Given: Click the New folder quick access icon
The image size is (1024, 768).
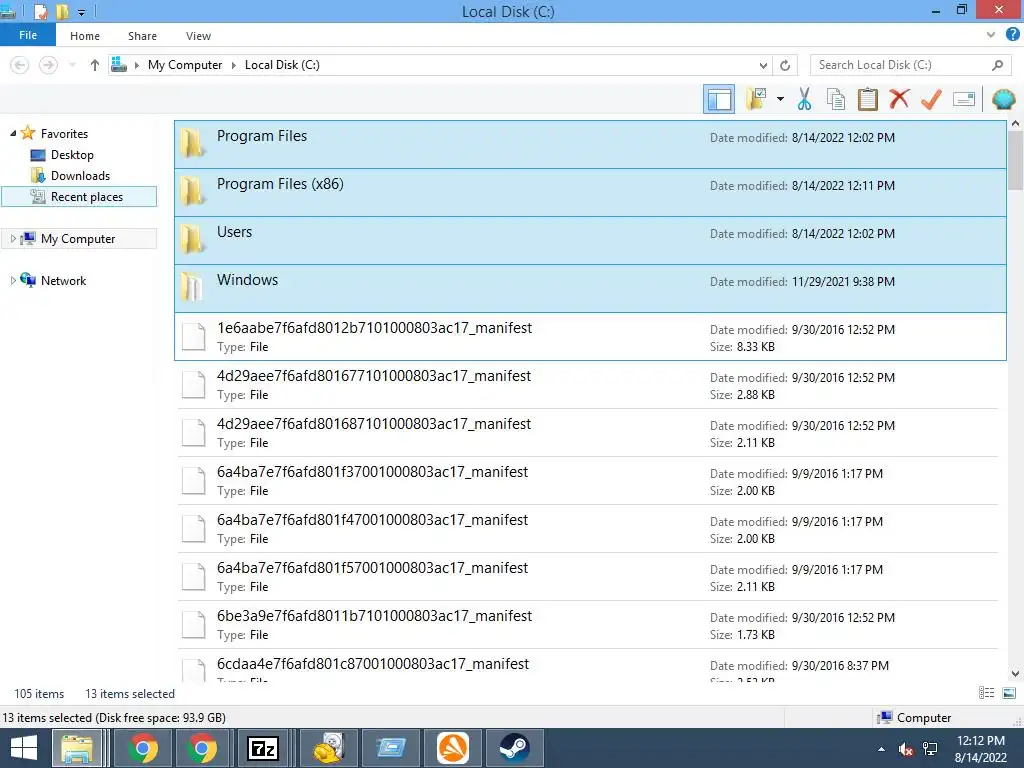Looking at the screenshot, I should coord(62,11).
